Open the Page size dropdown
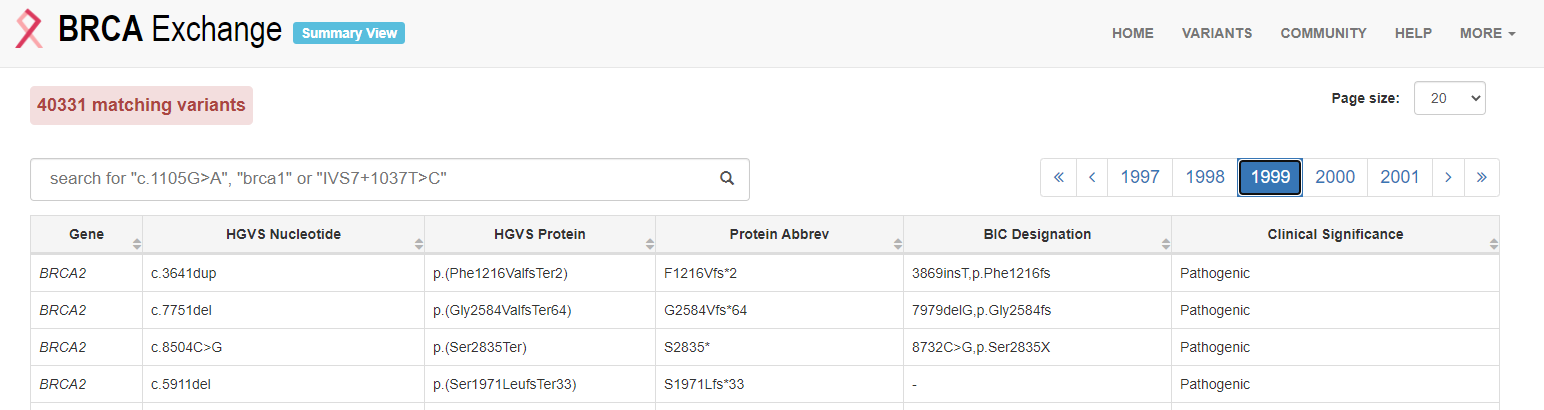Screen dimensions: 1544x410 [x=1449, y=98]
